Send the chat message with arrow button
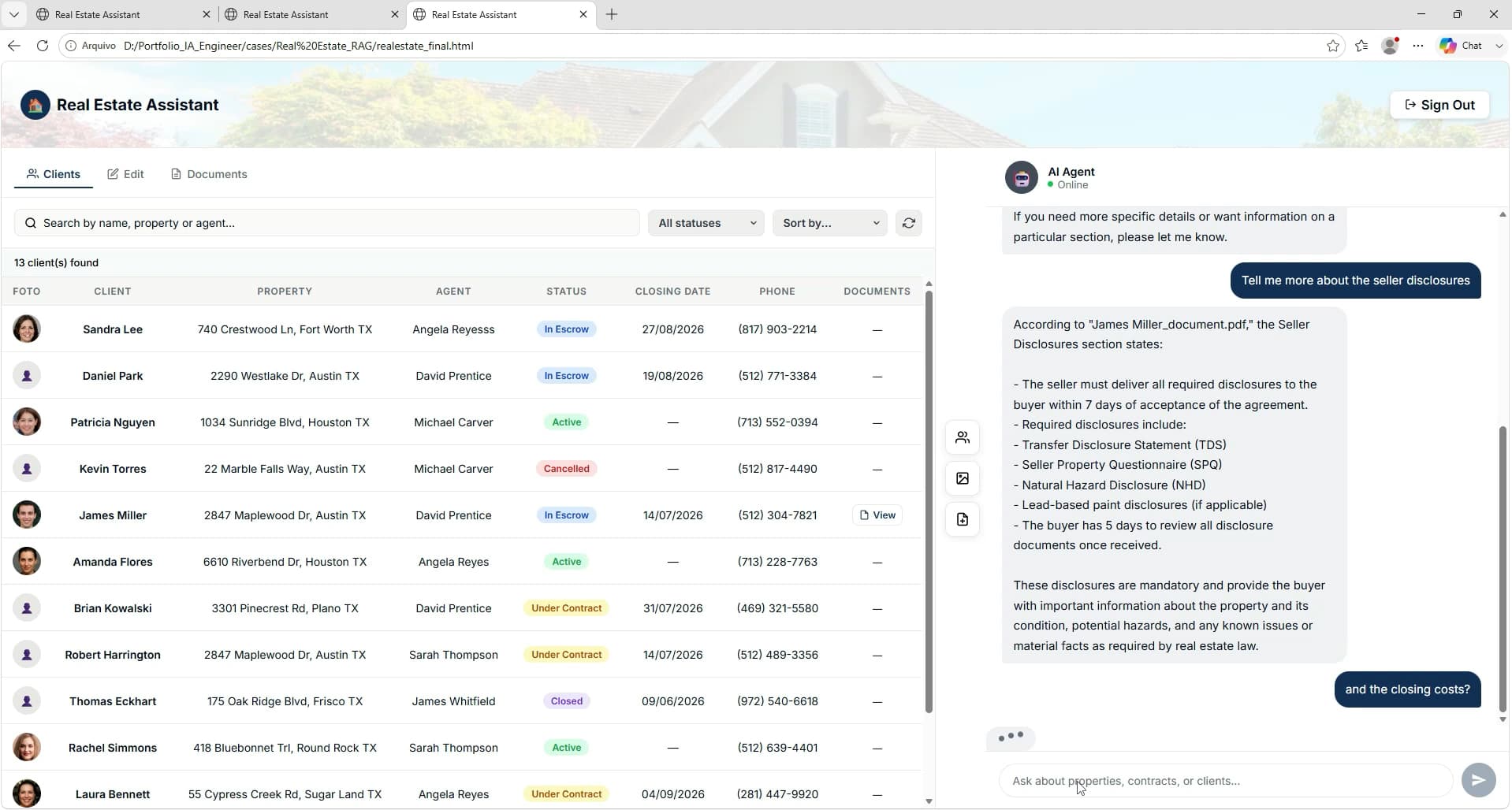The width and height of the screenshot is (1512, 810). [x=1478, y=780]
